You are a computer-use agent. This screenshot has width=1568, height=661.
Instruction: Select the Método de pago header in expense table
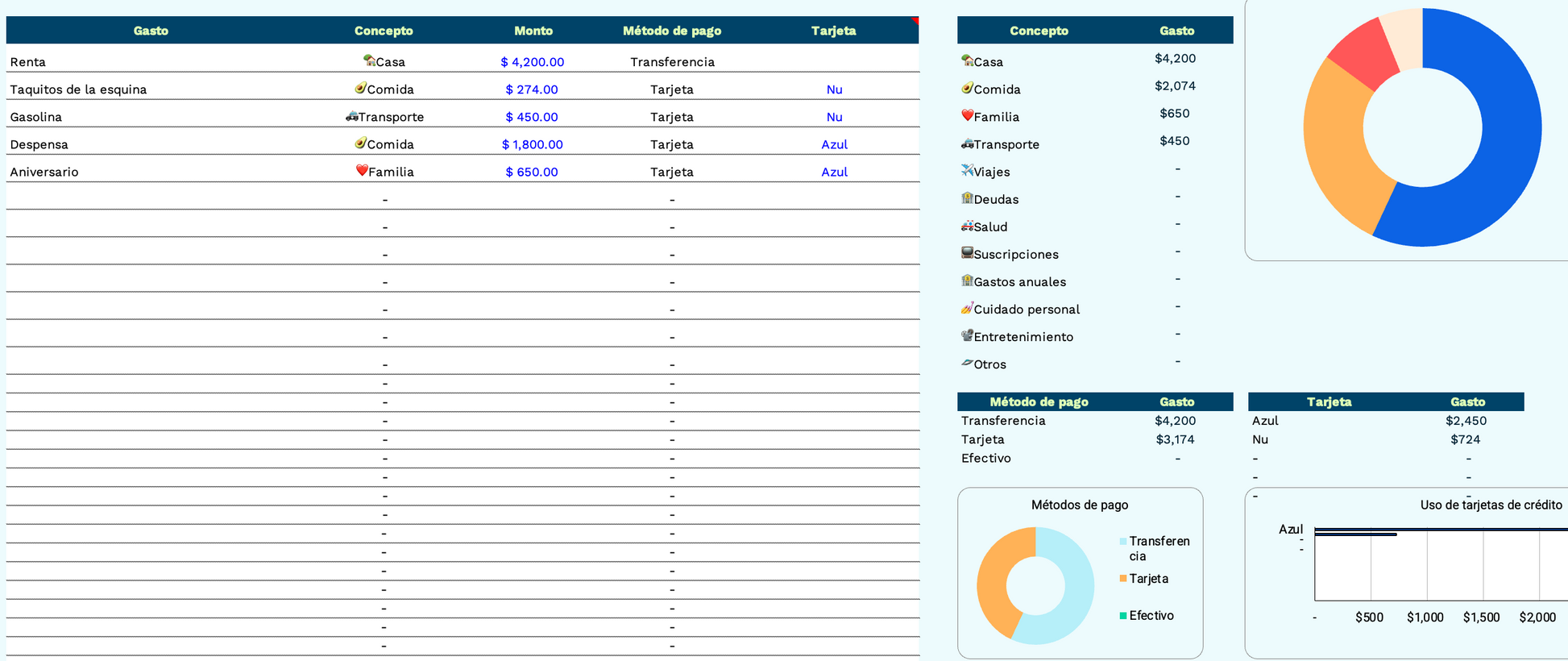coord(671,31)
